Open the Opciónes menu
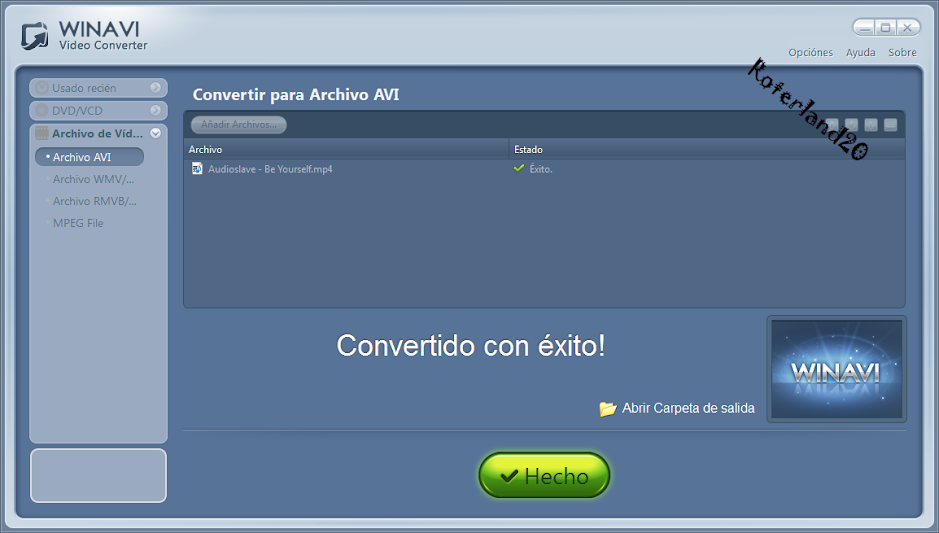939x533 pixels. pyautogui.click(x=810, y=53)
